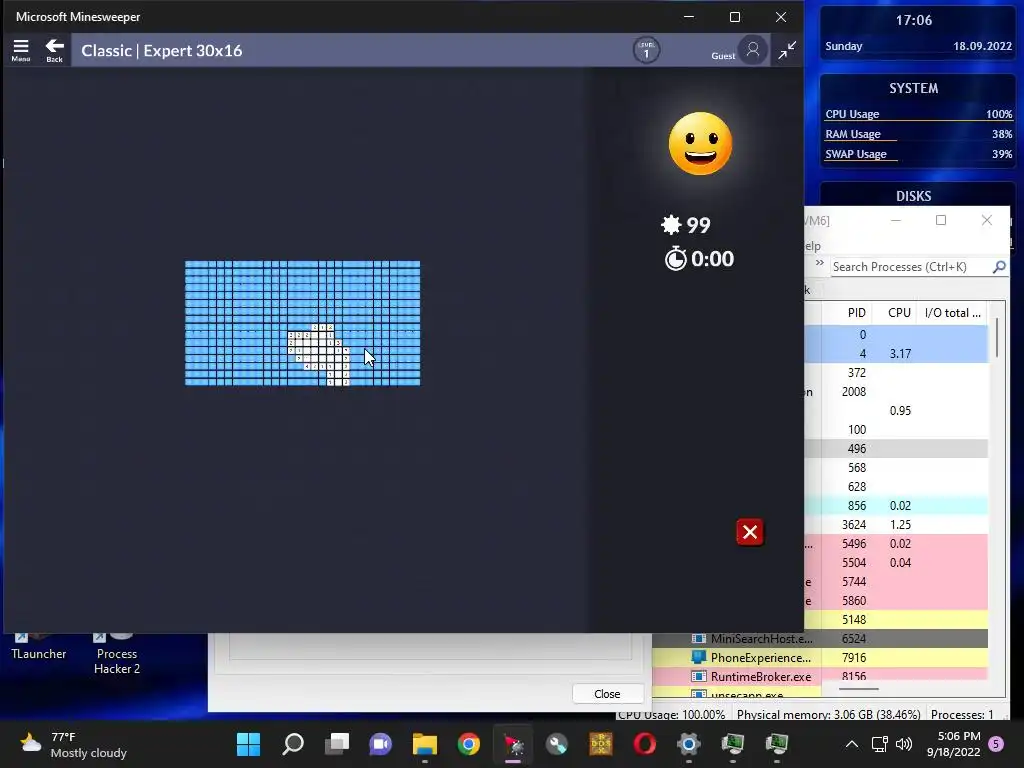Viewport: 1024px width, 768px height.
Task: Select the process row with PID 496
Action: 896,449
